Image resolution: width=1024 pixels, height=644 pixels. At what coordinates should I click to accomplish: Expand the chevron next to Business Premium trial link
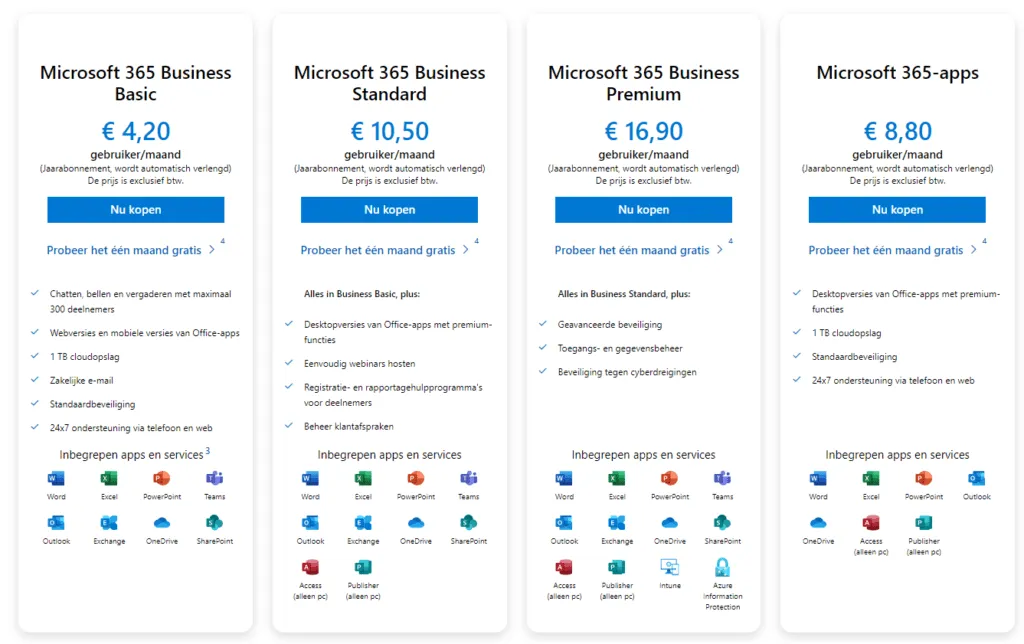tap(719, 250)
